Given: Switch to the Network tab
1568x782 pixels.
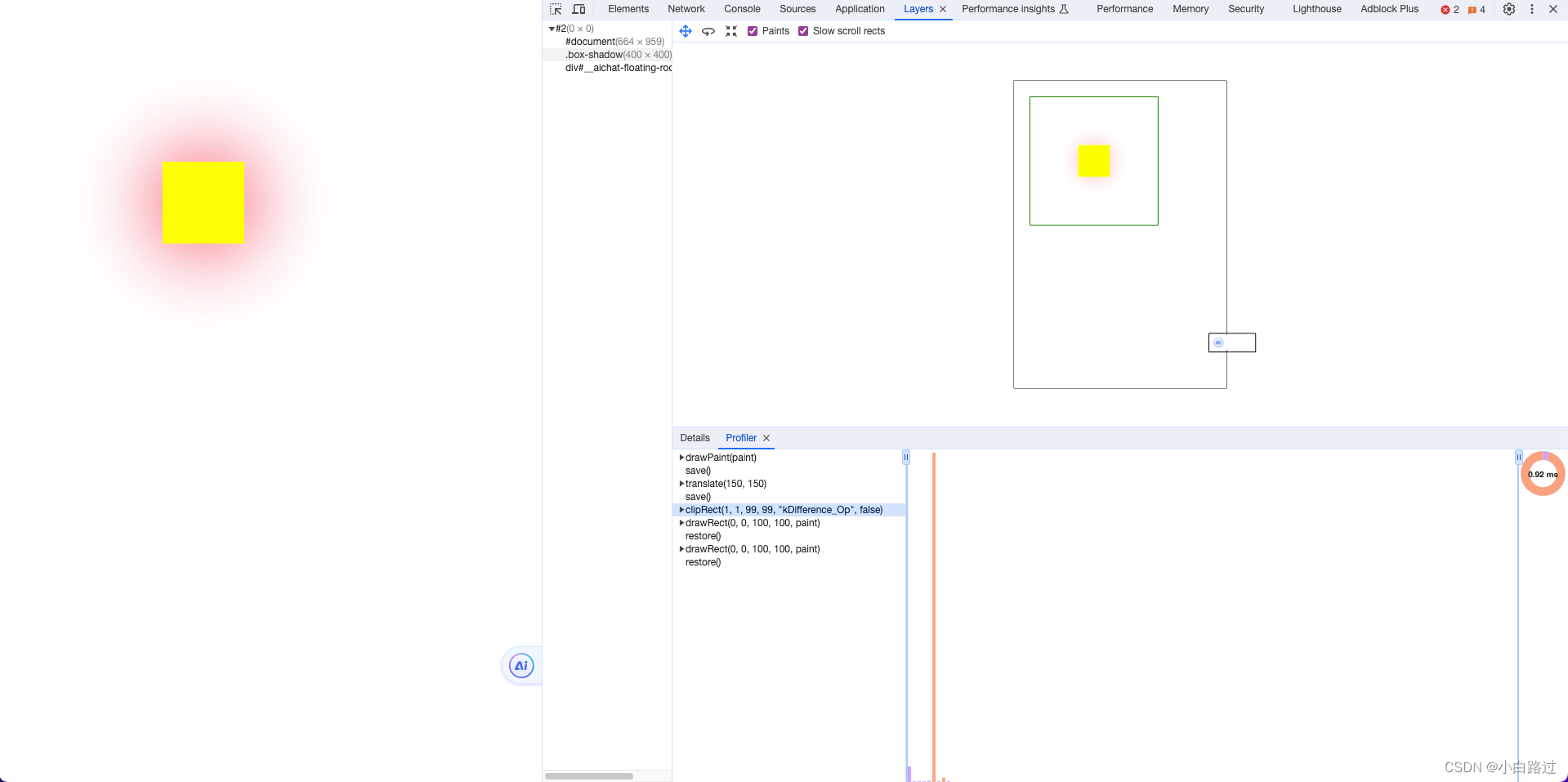Looking at the screenshot, I should [x=686, y=9].
